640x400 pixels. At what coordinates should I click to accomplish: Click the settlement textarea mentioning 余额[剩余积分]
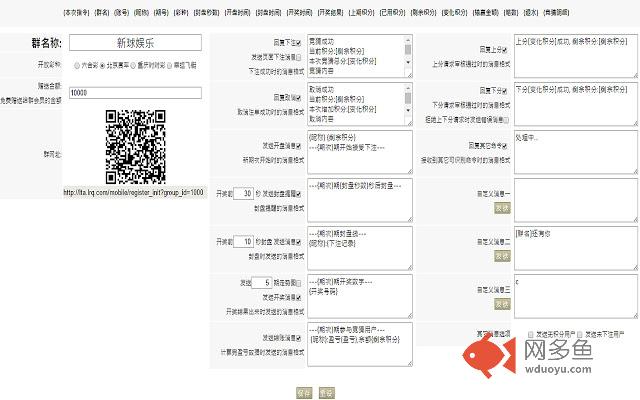tap(360, 344)
